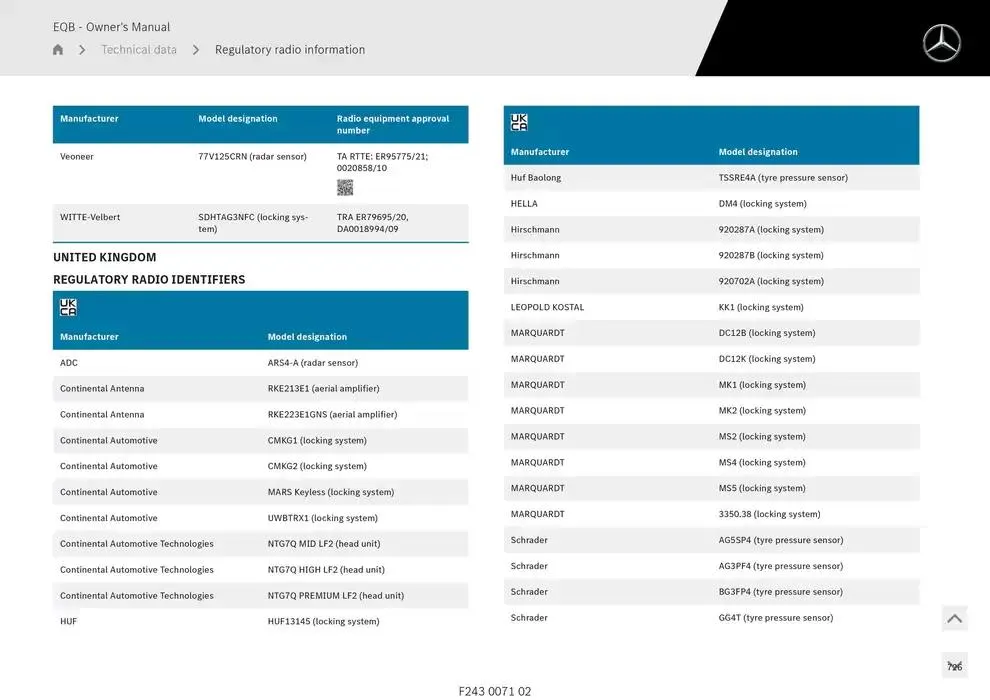Click the UKCA mark above the left table

click(x=68, y=307)
